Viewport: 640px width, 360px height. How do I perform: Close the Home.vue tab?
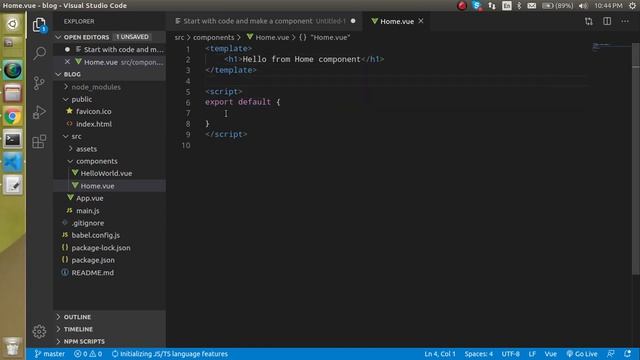pyautogui.click(x=421, y=21)
